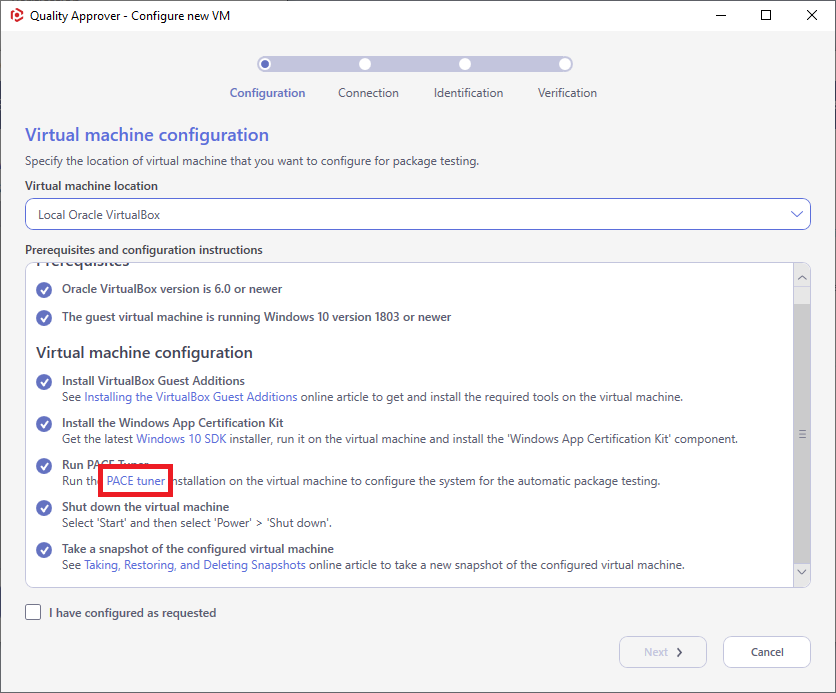Click the checkmark beside Windows 10 version 1803

tap(44, 318)
